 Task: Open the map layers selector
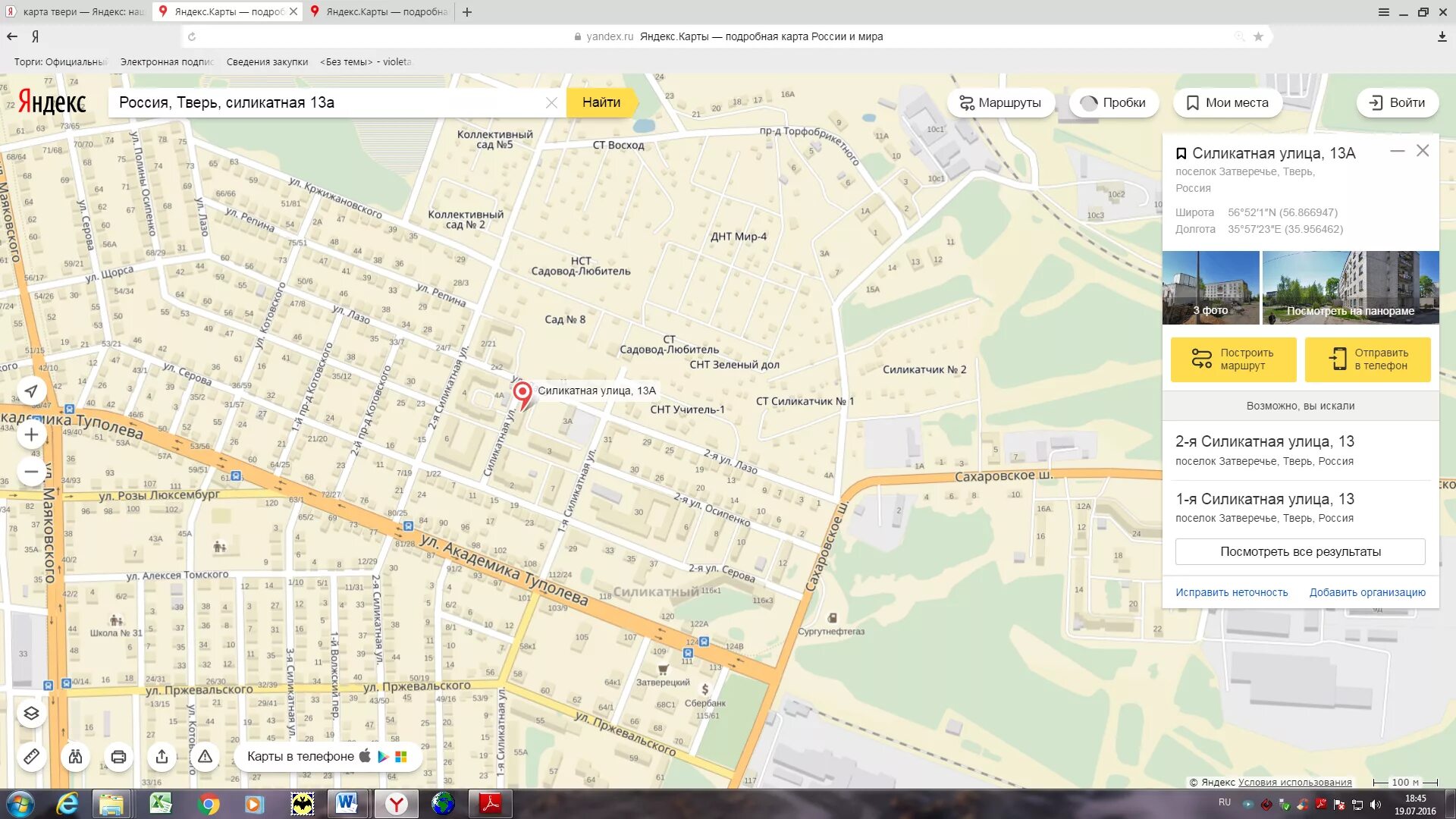(31, 714)
